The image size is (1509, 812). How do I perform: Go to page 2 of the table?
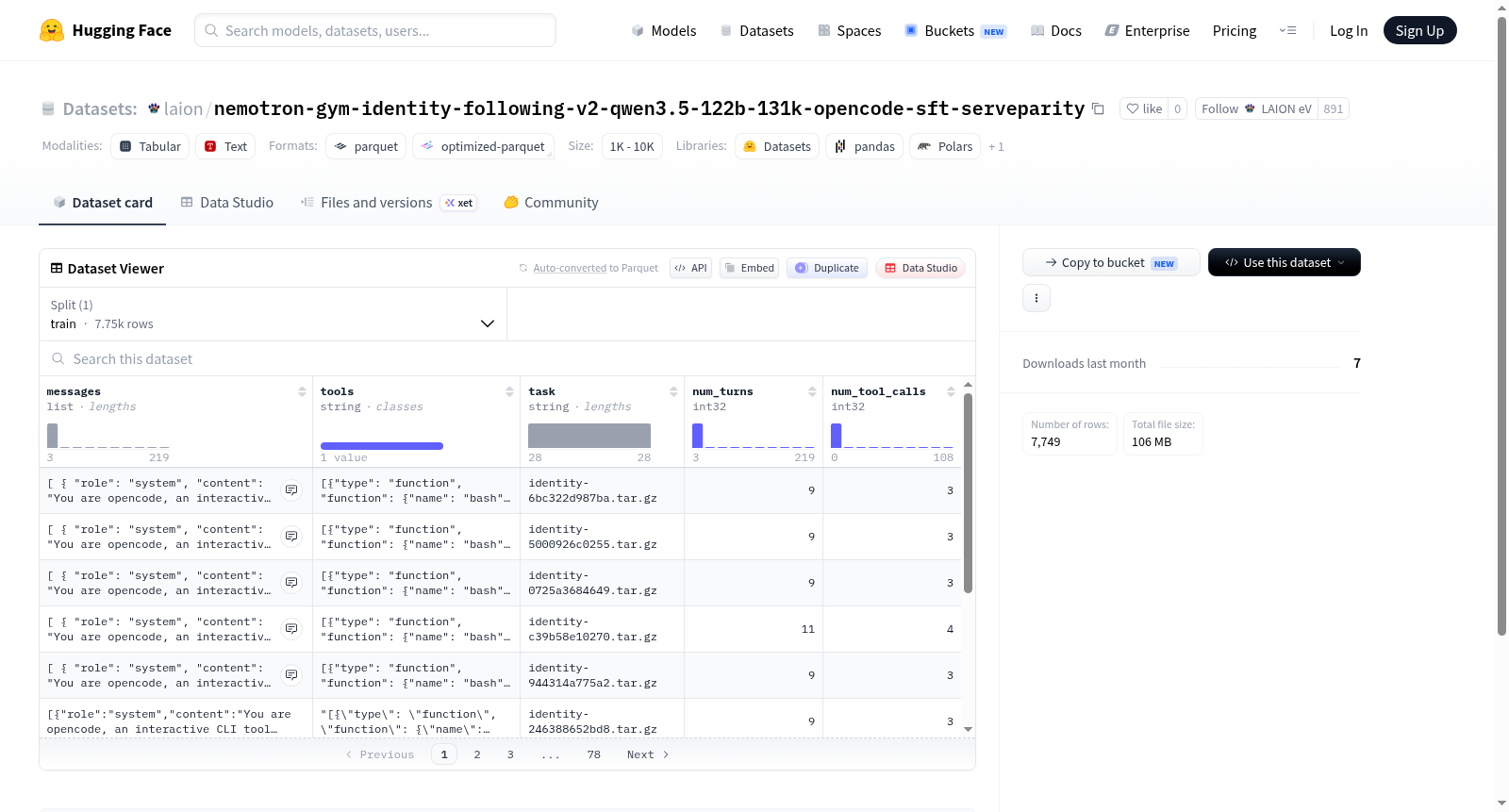(477, 754)
